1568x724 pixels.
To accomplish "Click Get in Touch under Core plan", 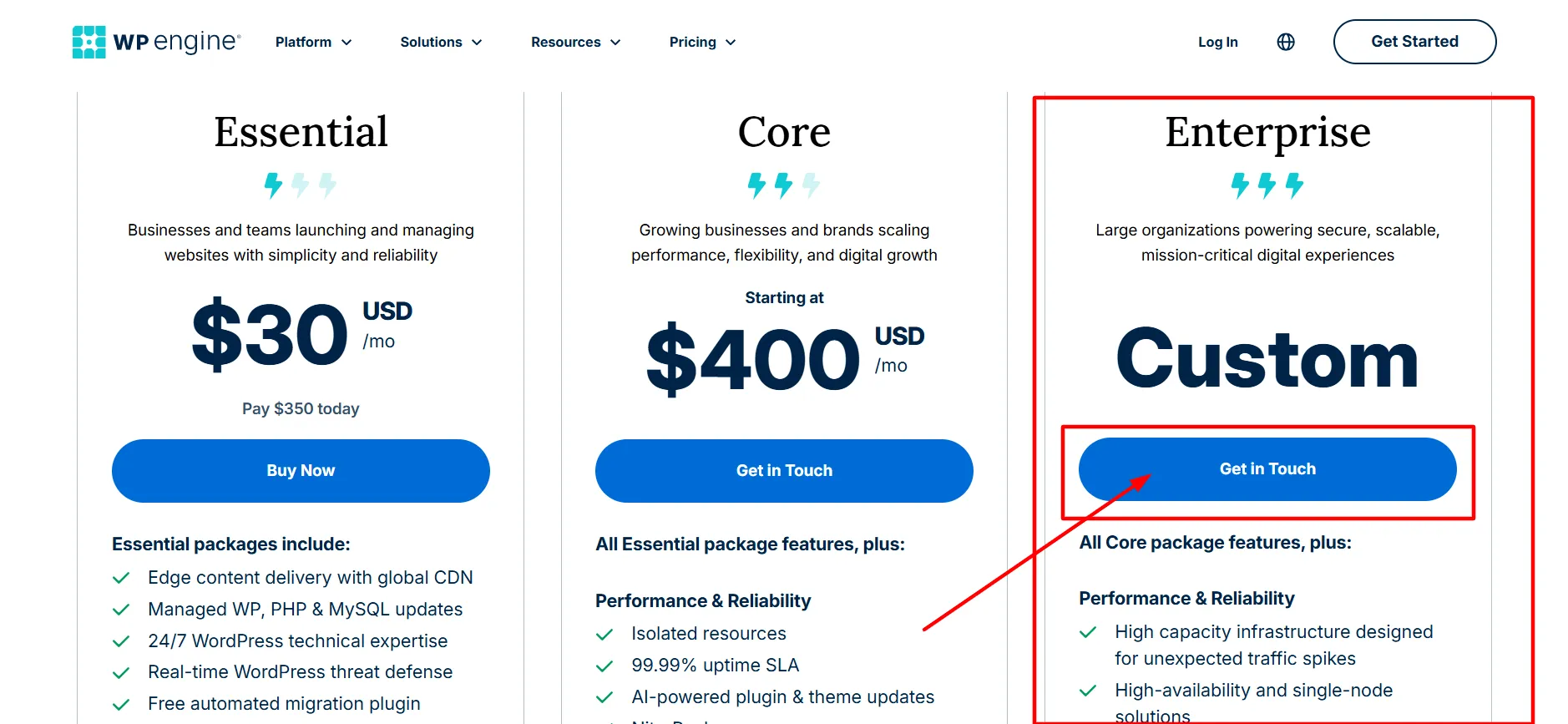I will [784, 471].
